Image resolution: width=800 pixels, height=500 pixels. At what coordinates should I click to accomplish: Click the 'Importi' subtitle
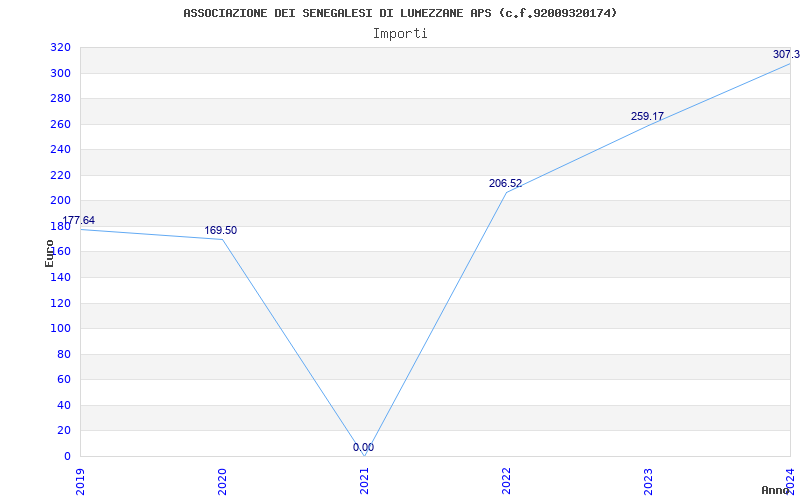(400, 34)
